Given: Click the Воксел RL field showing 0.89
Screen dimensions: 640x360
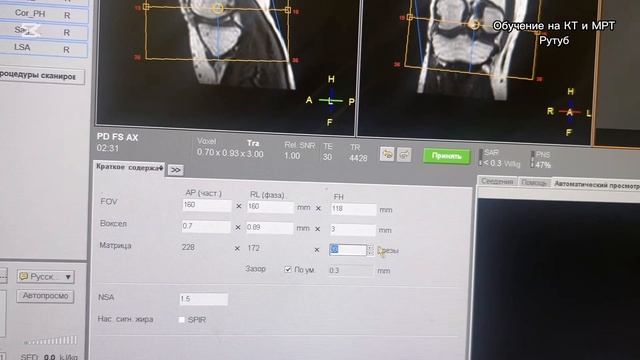Looking at the screenshot, I should coord(269,228).
